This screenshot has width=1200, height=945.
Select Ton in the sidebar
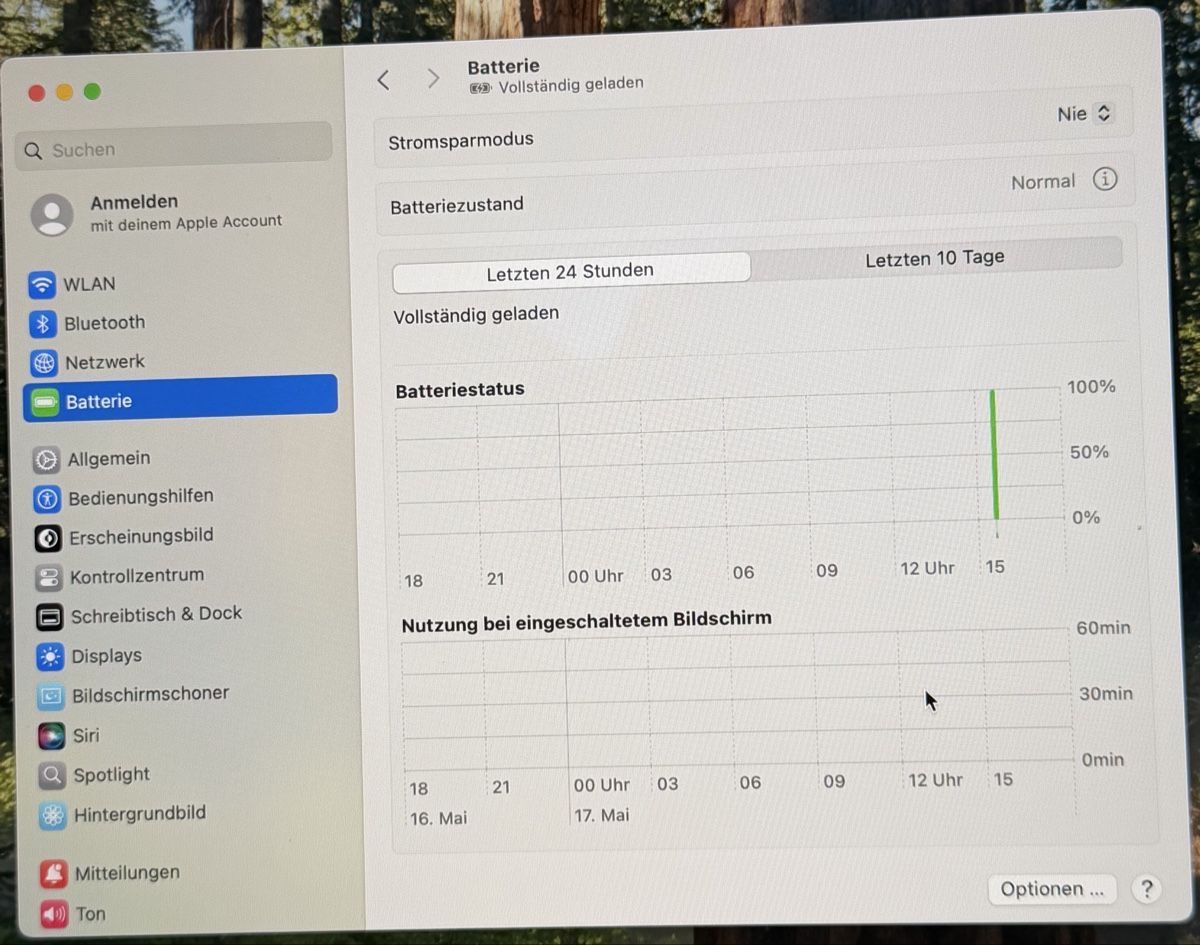click(90, 914)
